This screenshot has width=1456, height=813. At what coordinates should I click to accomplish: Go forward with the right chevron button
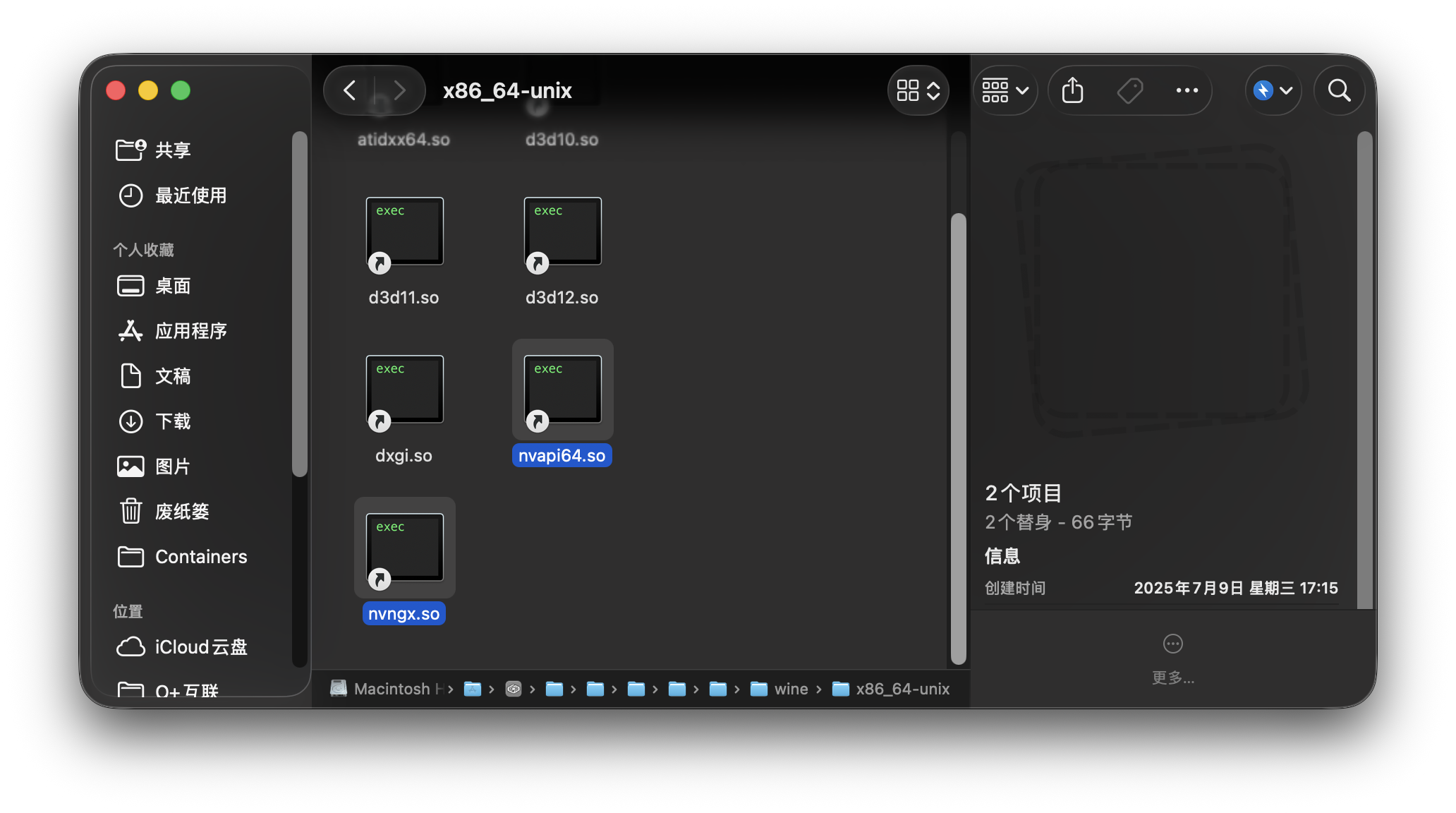click(400, 90)
